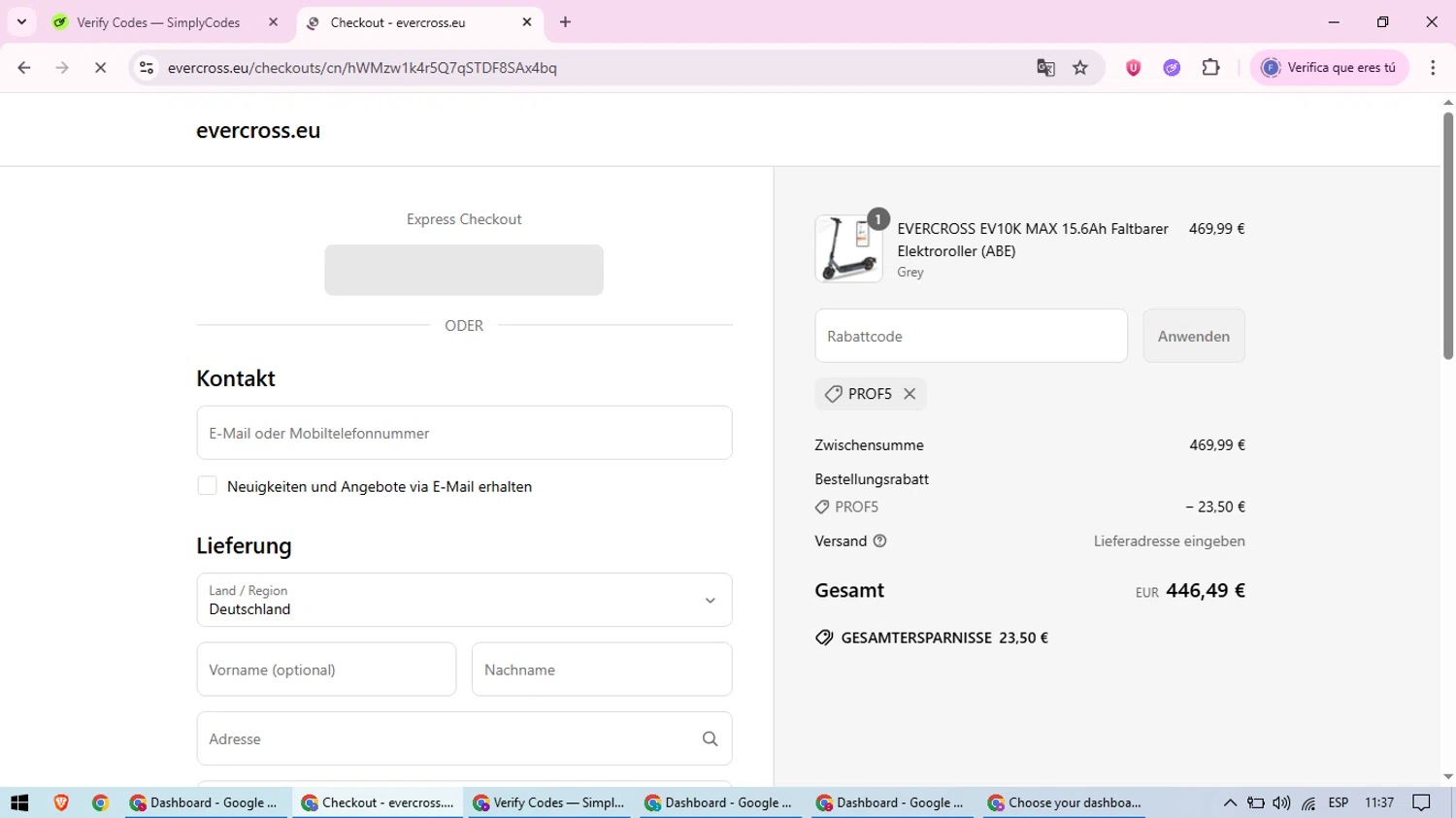Open Windows Start menu

[19, 802]
